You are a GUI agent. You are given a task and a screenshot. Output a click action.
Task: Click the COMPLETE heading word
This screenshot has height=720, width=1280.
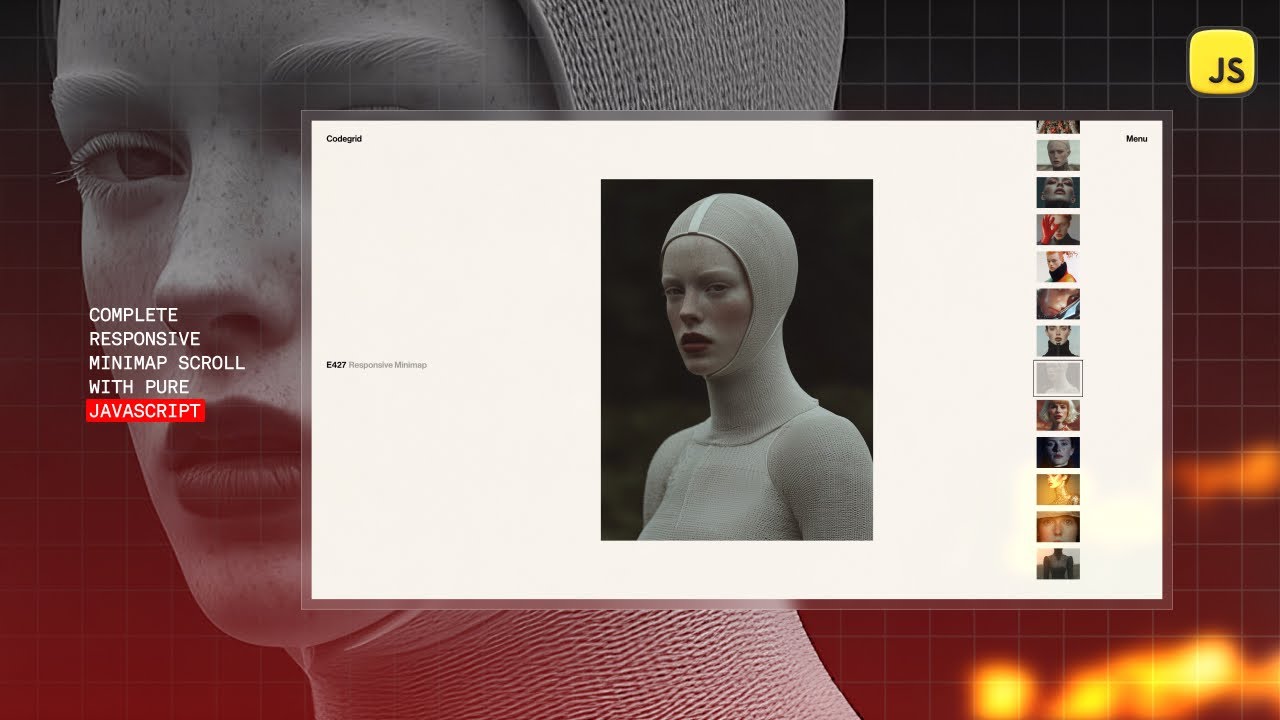[x=133, y=315]
